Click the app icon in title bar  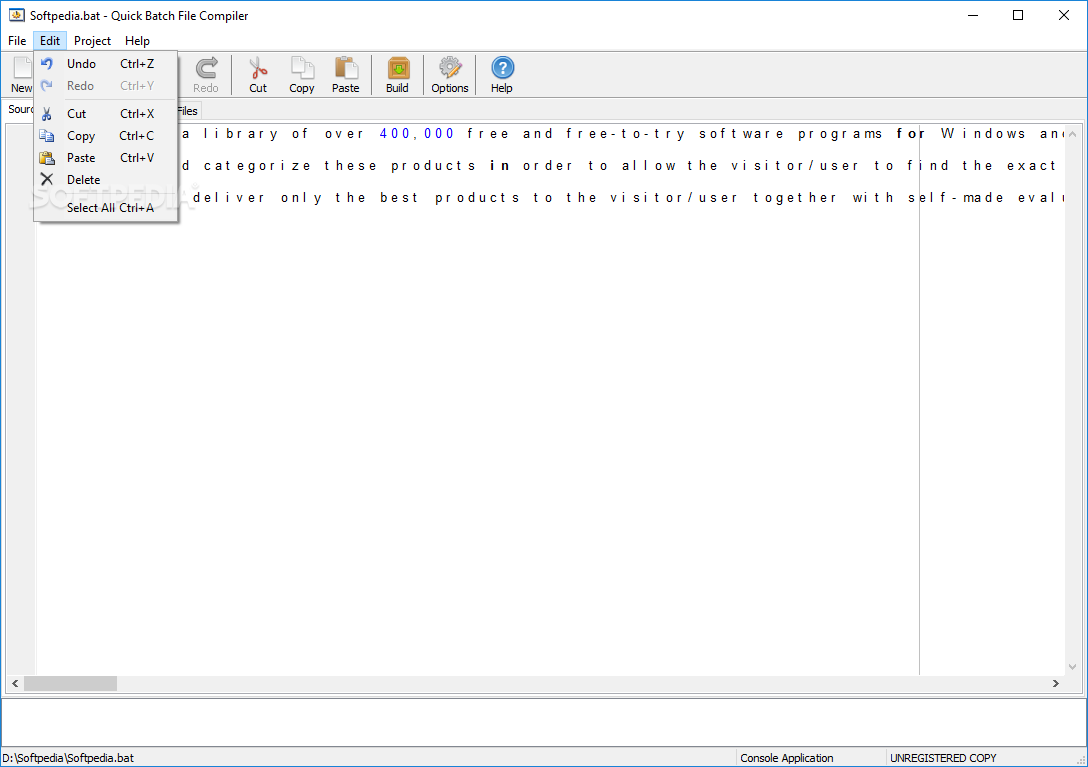[17, 15]
